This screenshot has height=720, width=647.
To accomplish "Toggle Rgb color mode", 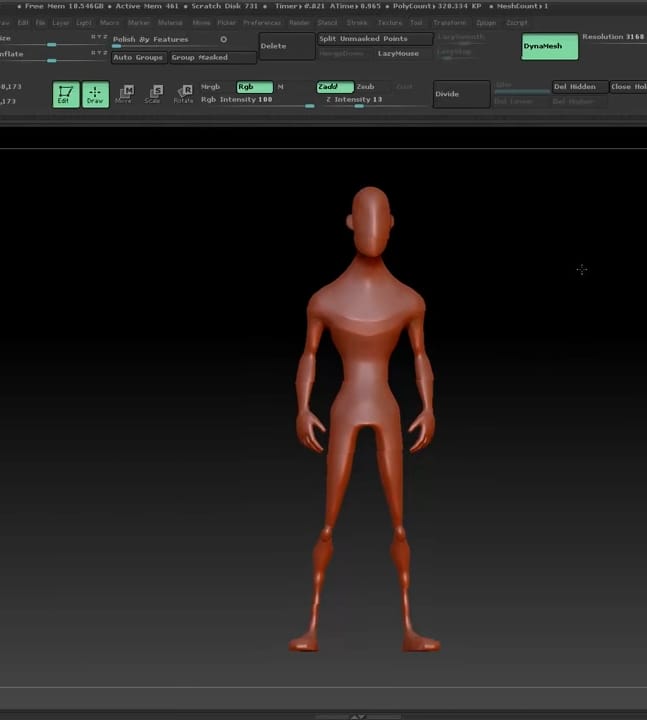I will [254, 87].
